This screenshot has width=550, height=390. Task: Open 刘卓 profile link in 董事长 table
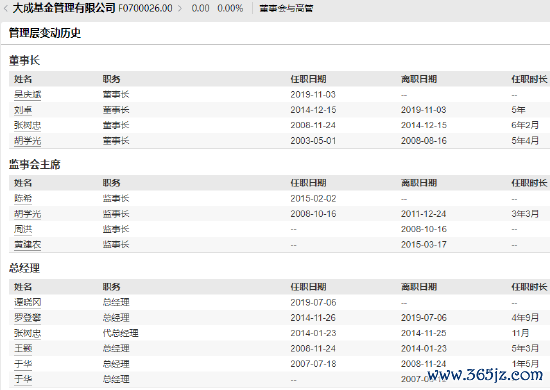(x=23, y=110)
